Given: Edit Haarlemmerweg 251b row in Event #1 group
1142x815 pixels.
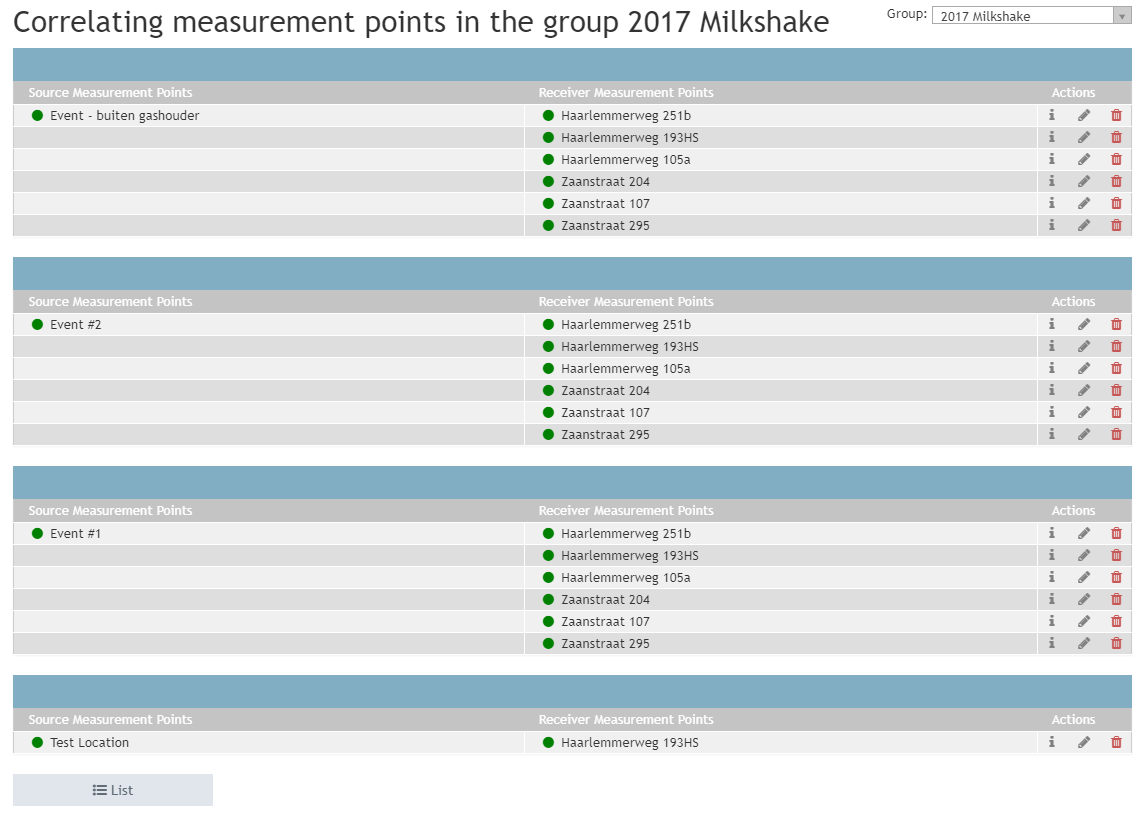Looking at the screenshot, I should [1084, 534].
